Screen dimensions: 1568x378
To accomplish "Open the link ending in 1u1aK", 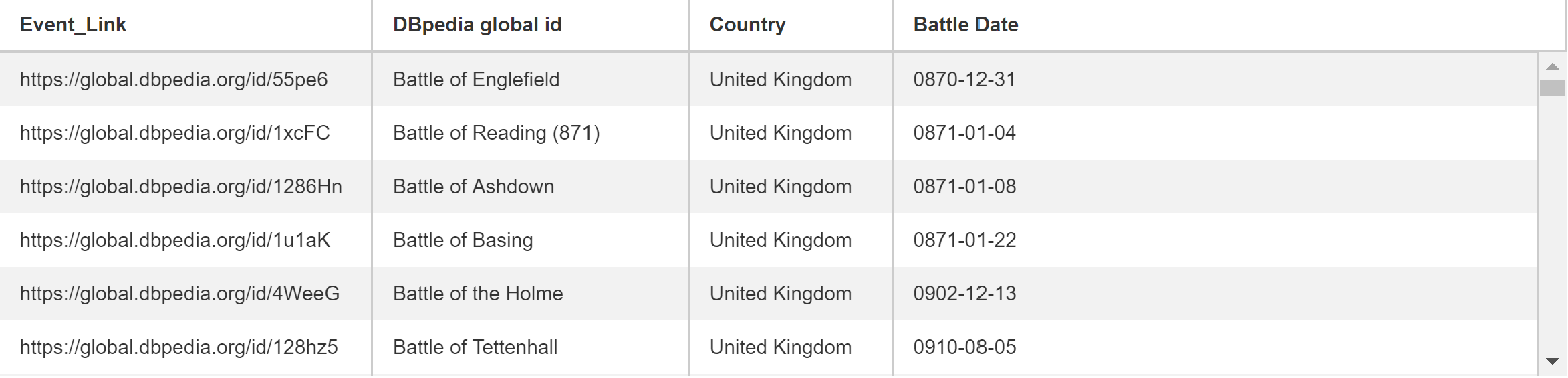I will coord(175,240).
